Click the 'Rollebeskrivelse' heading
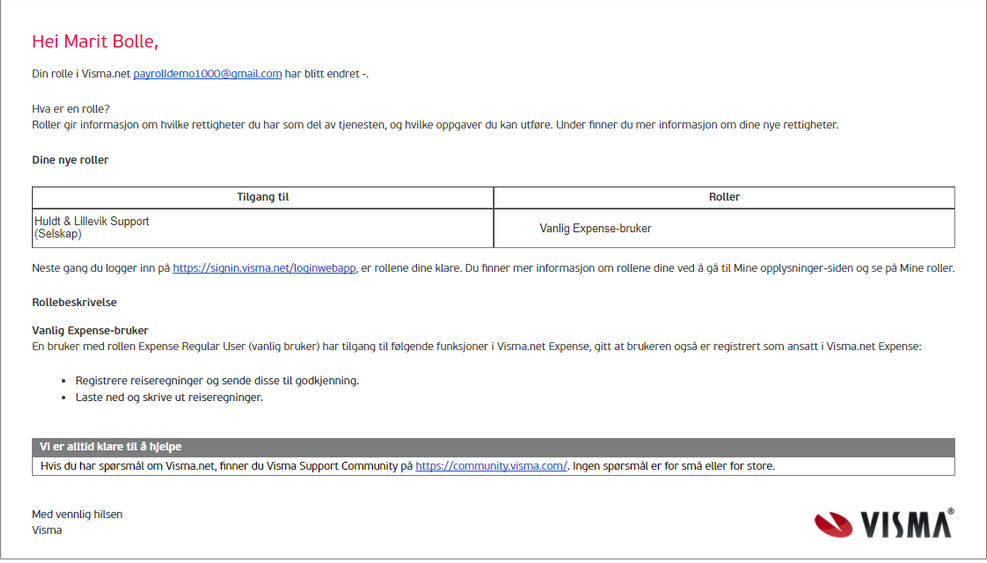The height and width of the screenshot is (563, 987). click(x=74, y=302)
